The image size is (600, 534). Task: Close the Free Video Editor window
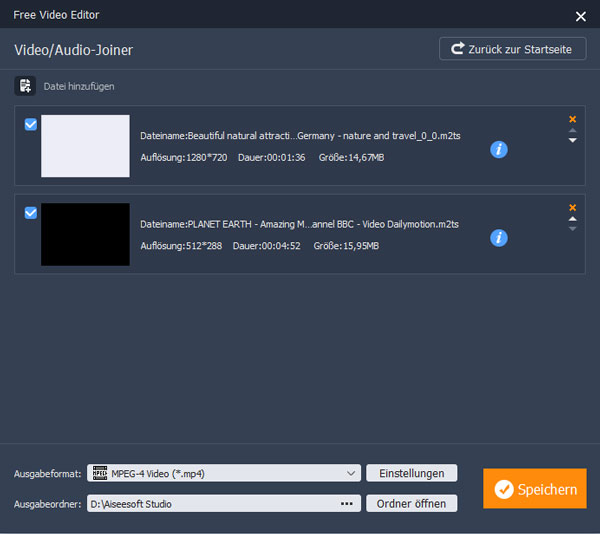point(580,16)
